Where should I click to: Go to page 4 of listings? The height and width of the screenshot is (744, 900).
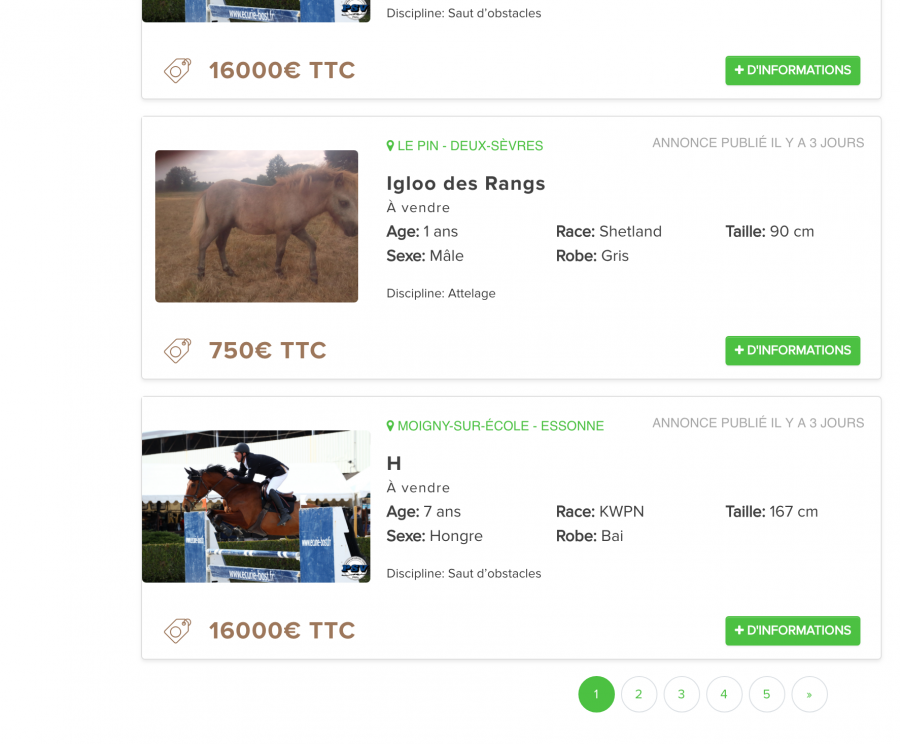pyautogui.click(x=724, y=695)
